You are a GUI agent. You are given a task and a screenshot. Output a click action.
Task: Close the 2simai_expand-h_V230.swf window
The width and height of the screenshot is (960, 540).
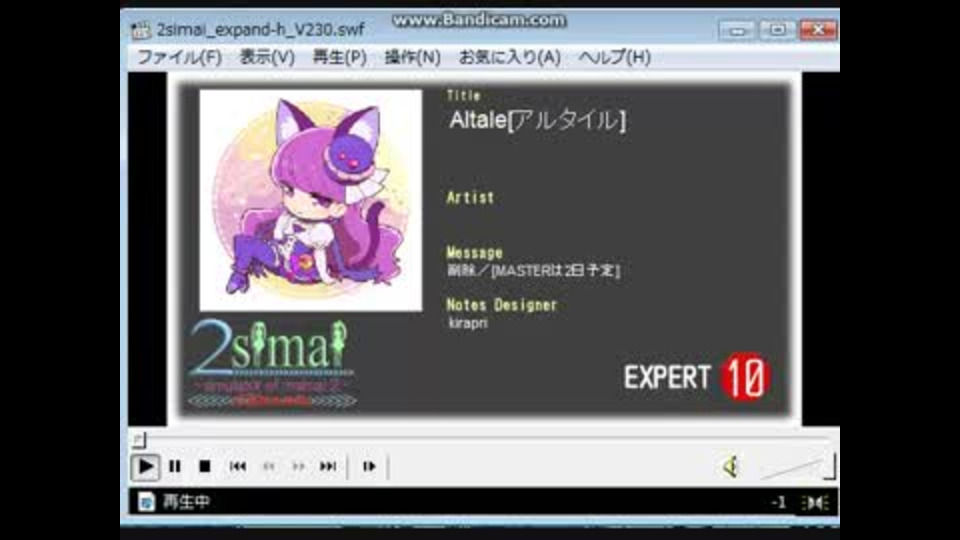point(818,30)
